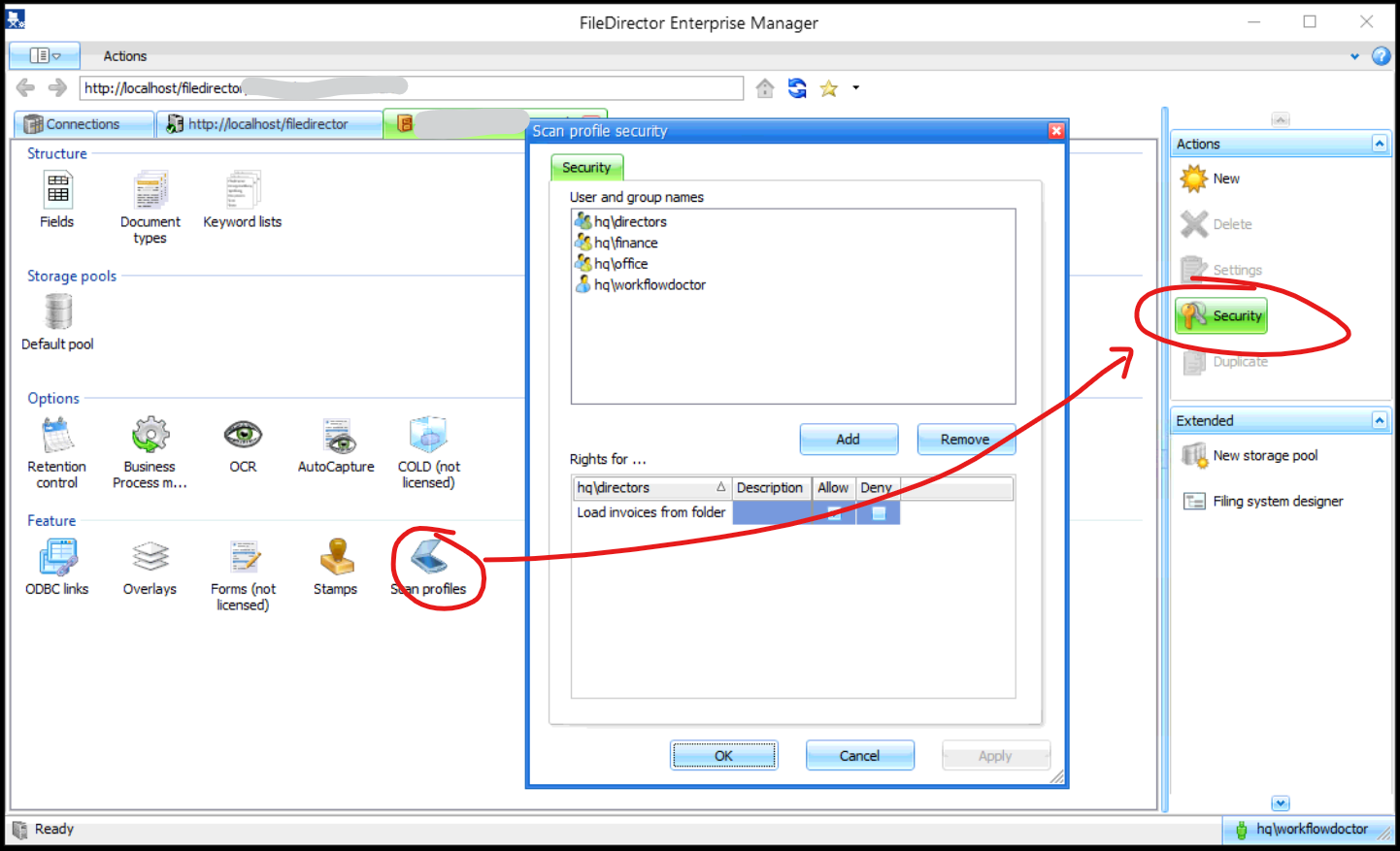Select hq\finance in user list
1400x851 pixels.
coord(617,243)
